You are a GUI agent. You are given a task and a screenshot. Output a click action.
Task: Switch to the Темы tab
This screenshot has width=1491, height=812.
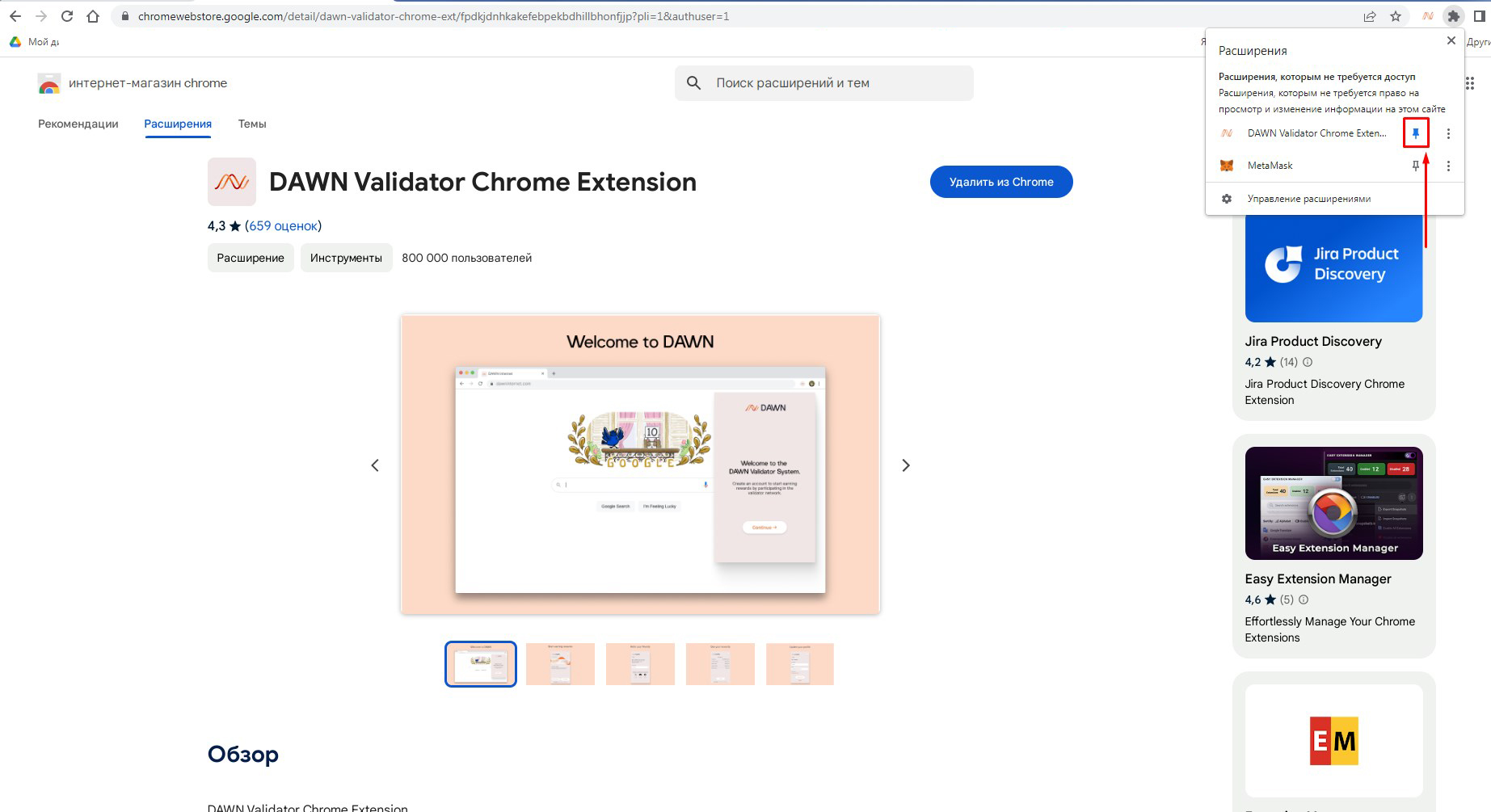point(252,124)
